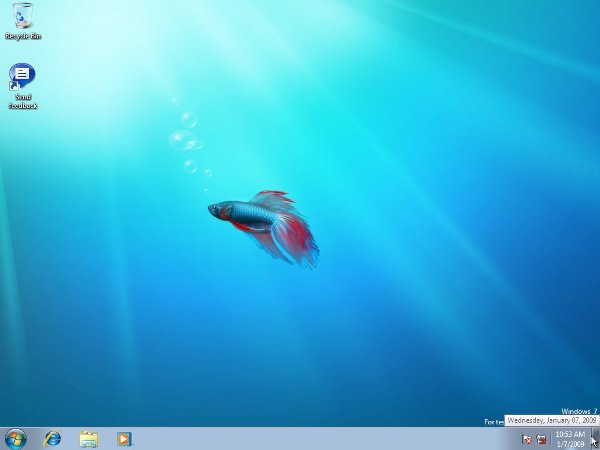This screenshot has width=600, height=450.
Task: Select the Recycle Bin desktop icon
Action: [23, 16]
